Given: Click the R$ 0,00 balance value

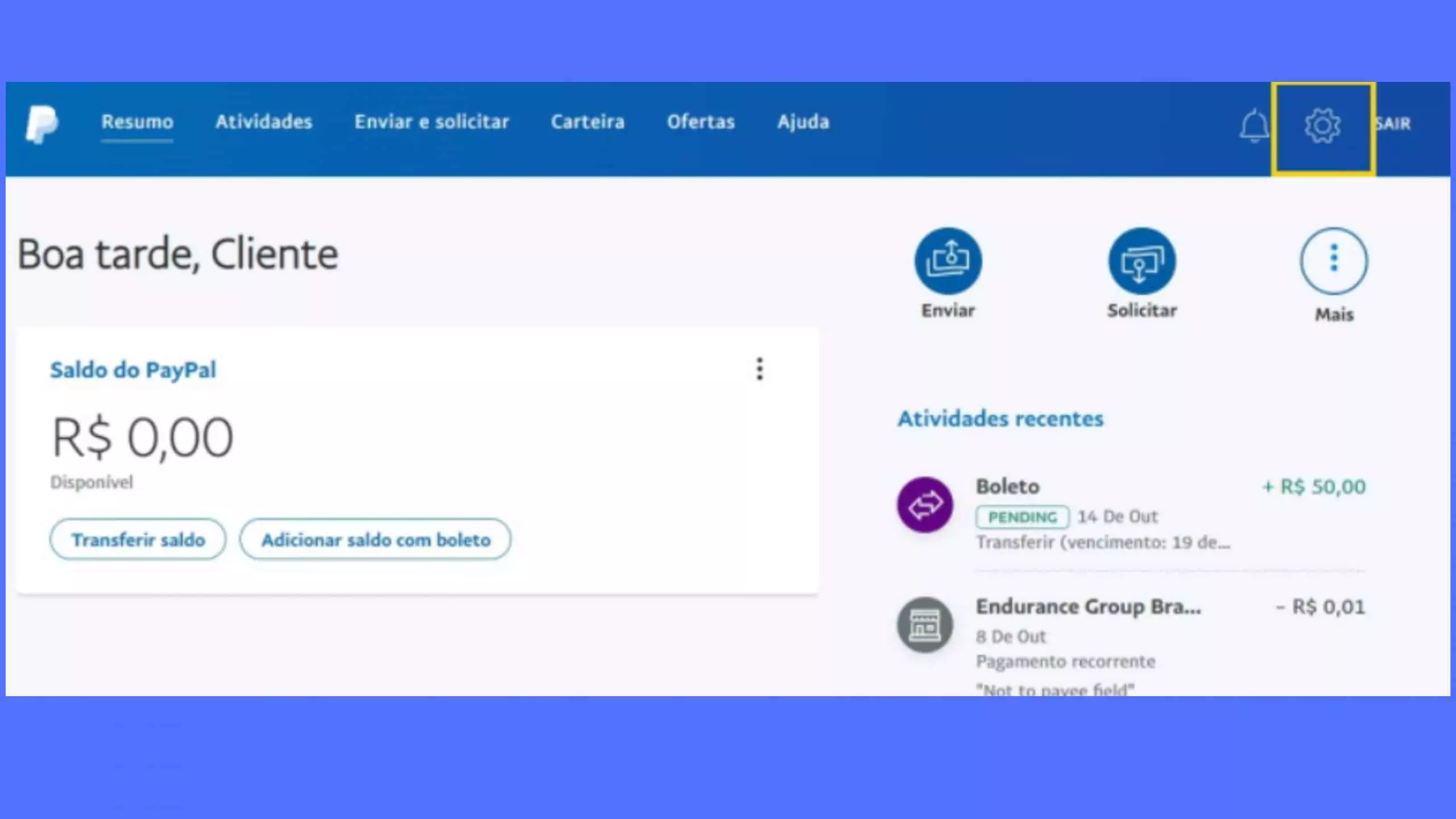Looking at the screenshot, I should click(142, 437).
